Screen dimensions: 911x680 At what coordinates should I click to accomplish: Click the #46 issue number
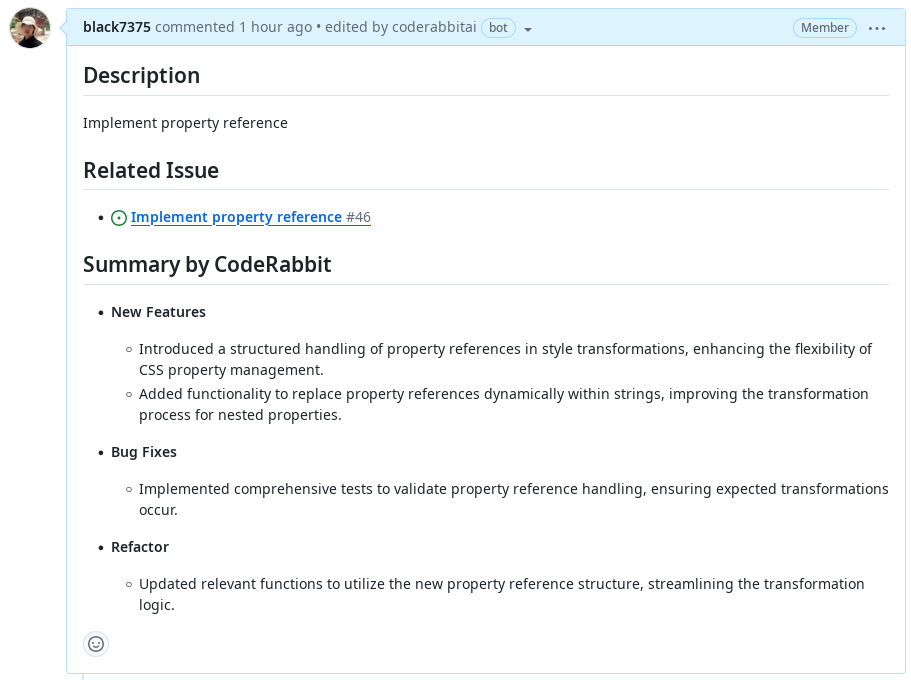[x=358, y=217]
